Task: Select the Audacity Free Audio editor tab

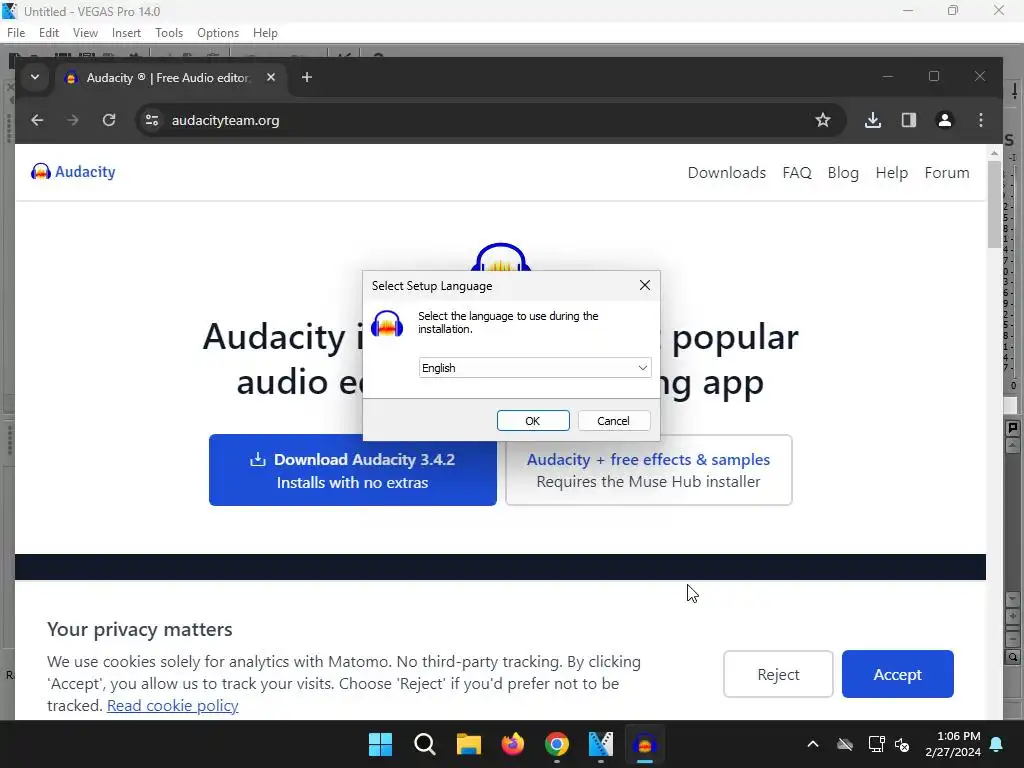Action: tap(168, 78)
